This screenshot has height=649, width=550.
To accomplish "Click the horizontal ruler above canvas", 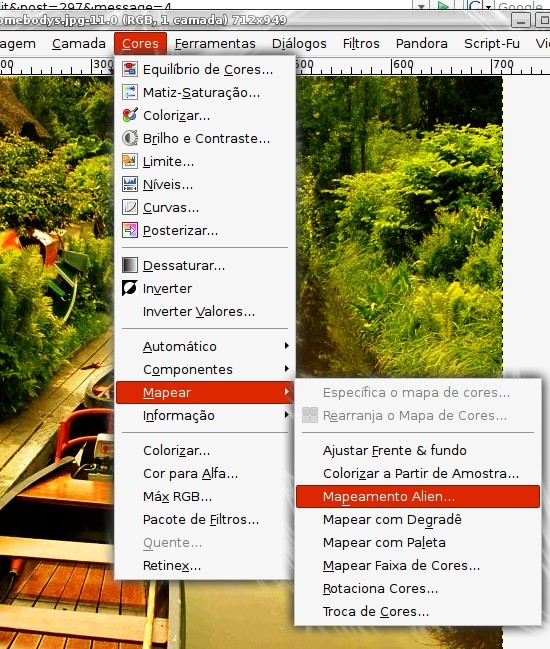I will [422, 66].
